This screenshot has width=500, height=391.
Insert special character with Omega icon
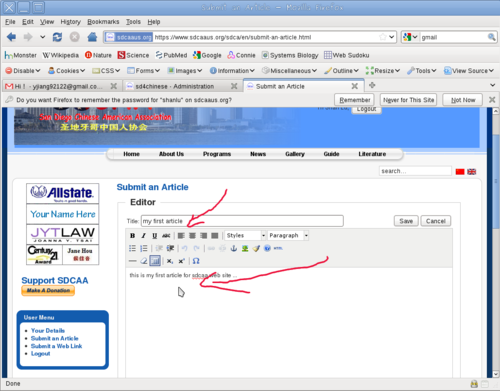(196, 261)
